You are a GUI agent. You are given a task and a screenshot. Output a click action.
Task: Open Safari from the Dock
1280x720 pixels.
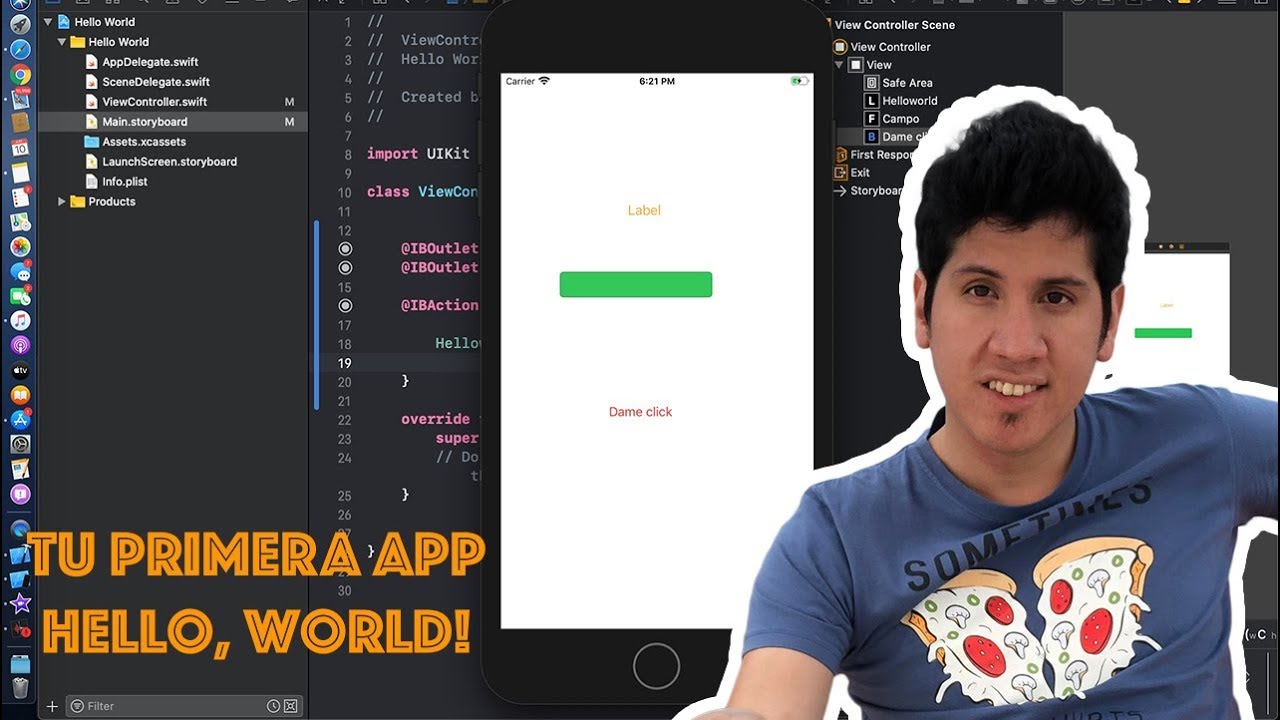[20, 49]
